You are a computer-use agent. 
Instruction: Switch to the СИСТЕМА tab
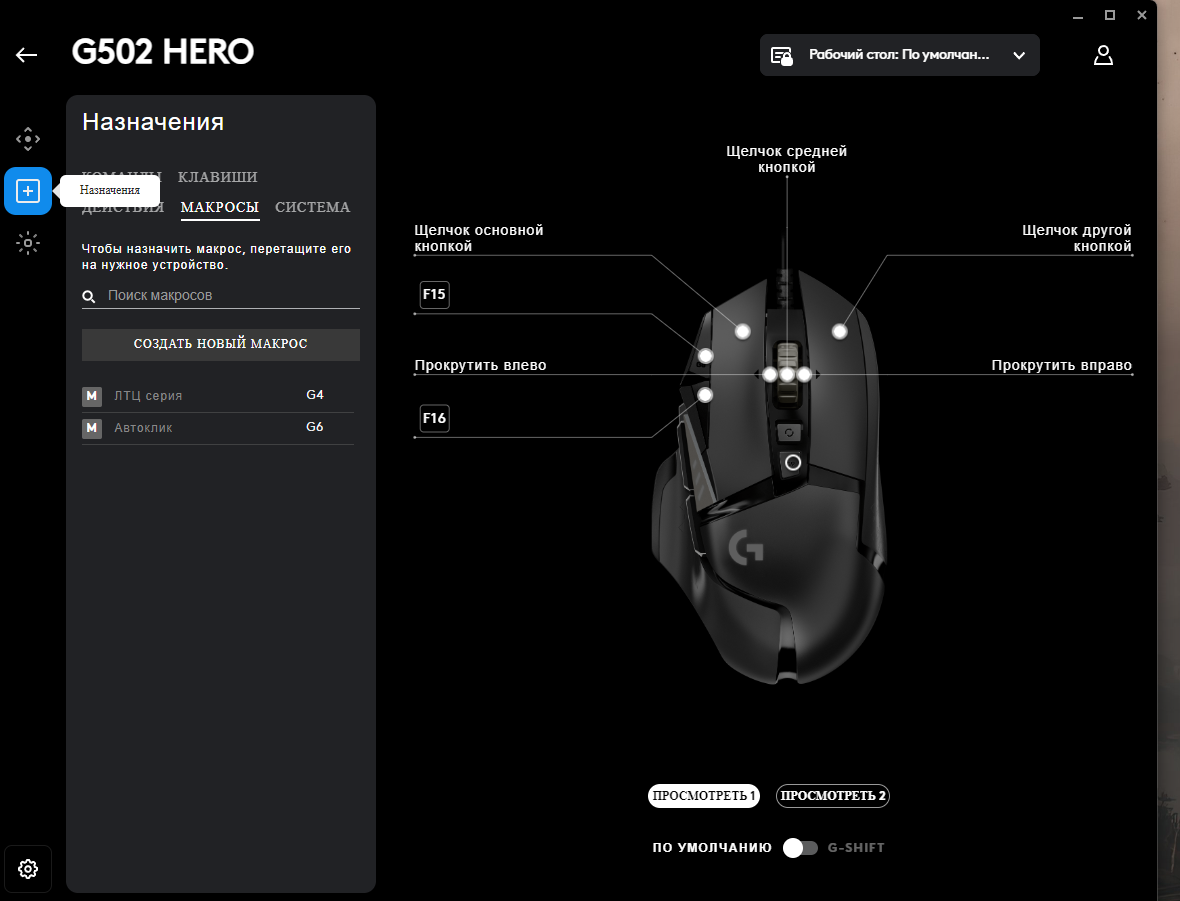click(x=312, y=208)
